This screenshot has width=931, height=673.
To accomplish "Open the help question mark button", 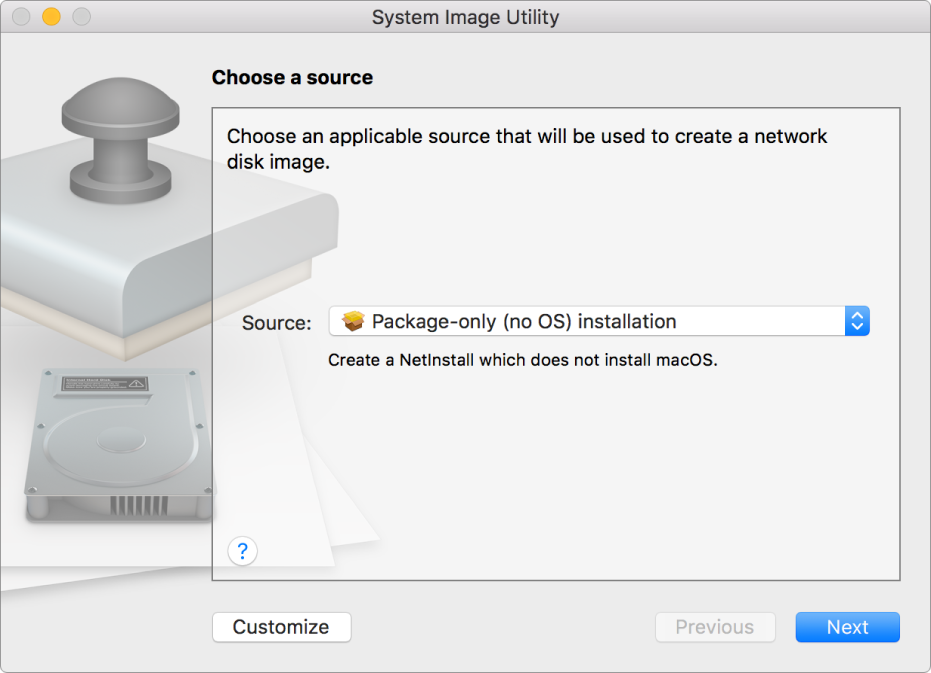I will [243, 550].
